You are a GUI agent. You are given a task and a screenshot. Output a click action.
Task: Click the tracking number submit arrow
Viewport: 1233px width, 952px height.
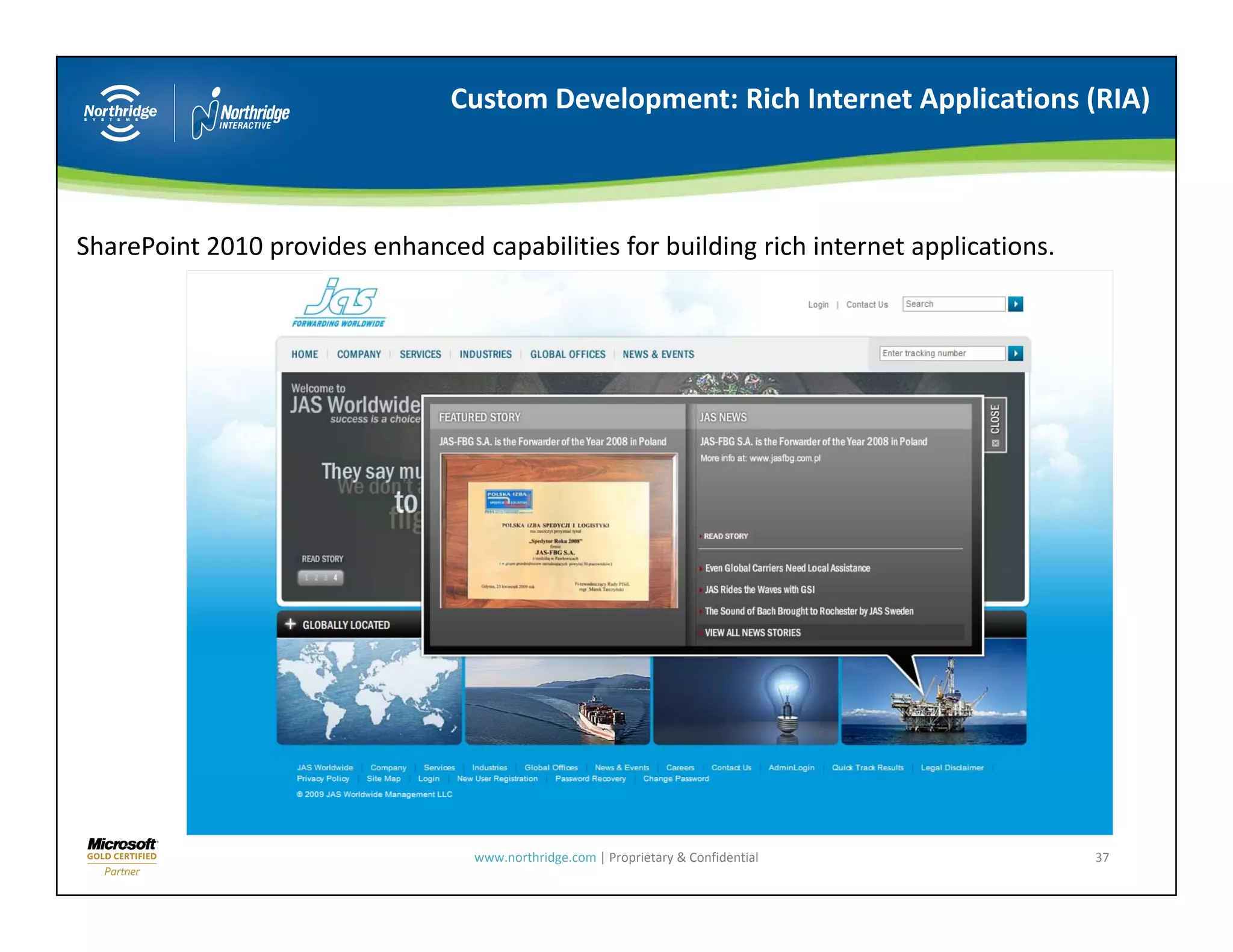point(1015,353)
